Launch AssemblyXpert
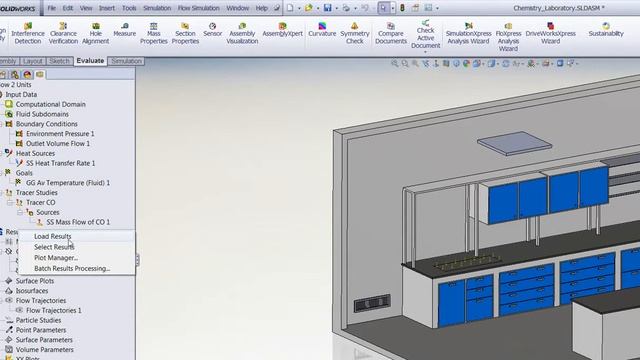The height and width of the screenshot is (360, 640). 282,30
